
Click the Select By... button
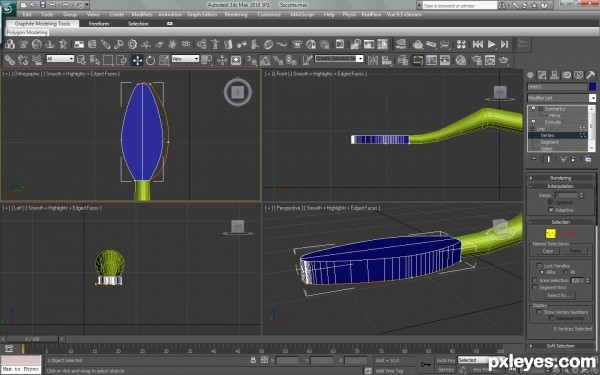559,295
